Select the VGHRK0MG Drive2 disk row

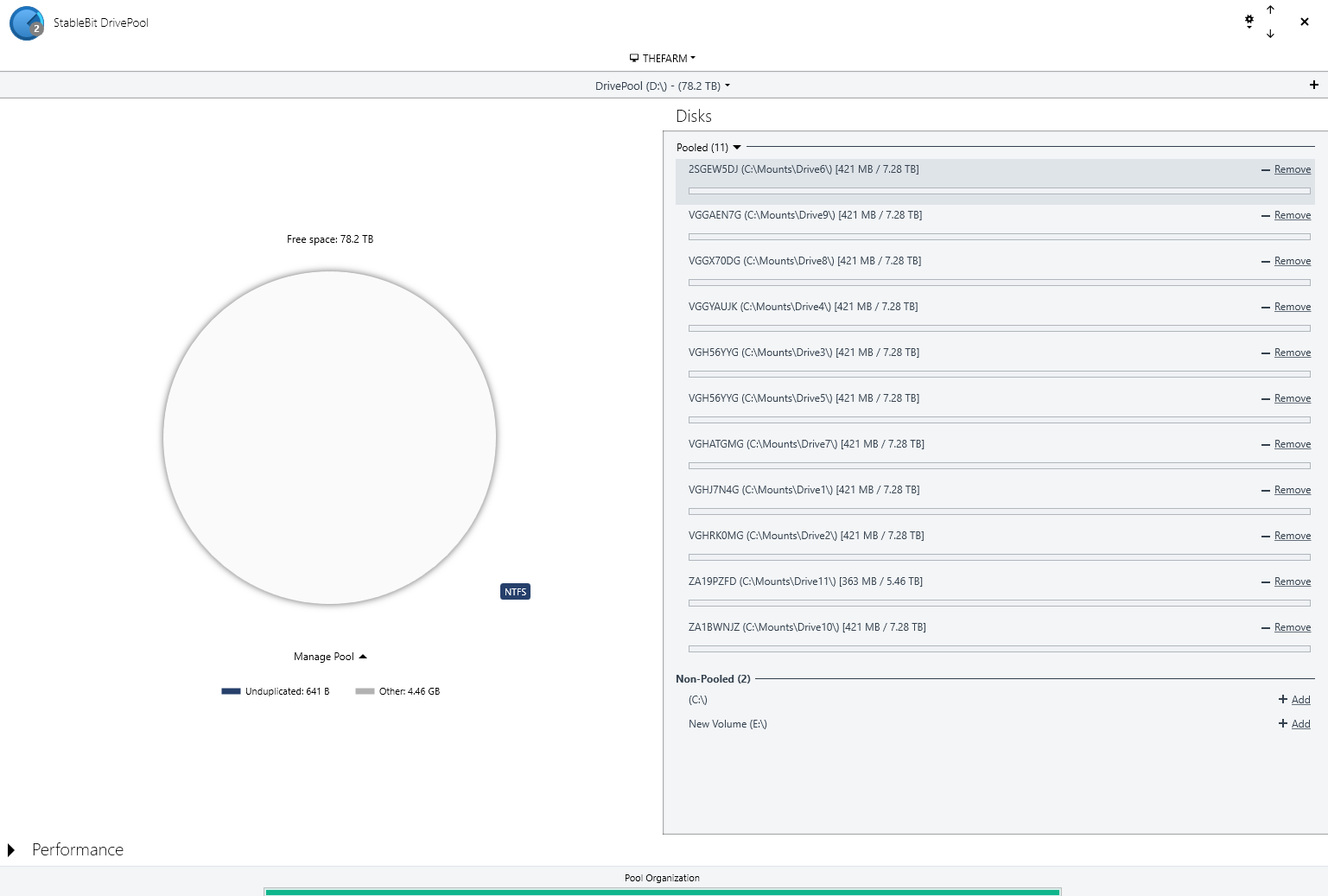(995, 548)
